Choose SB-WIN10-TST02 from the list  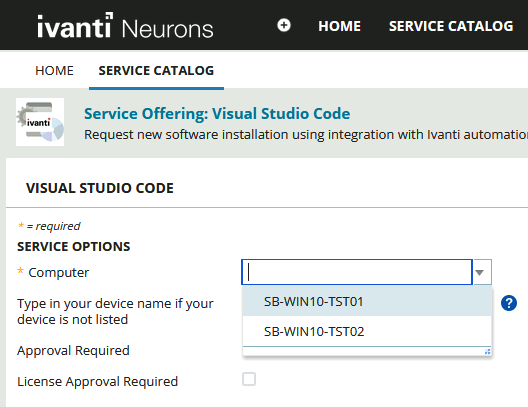(367, 331)
